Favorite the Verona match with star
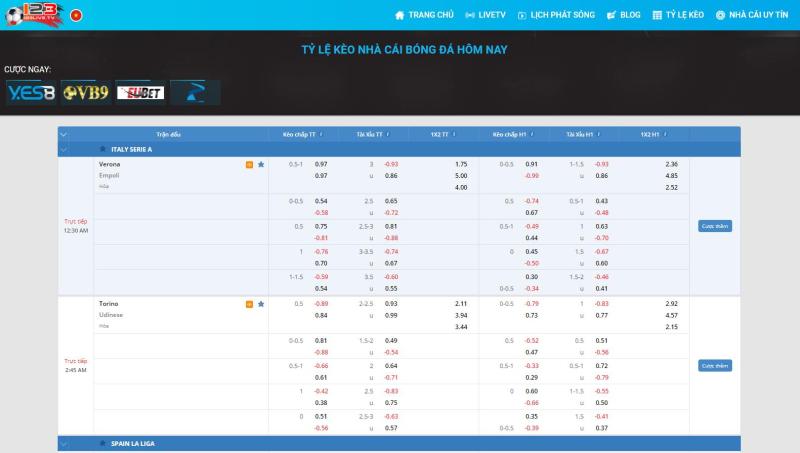The width and height of the screenshot is (800, 453). [261, 164]
